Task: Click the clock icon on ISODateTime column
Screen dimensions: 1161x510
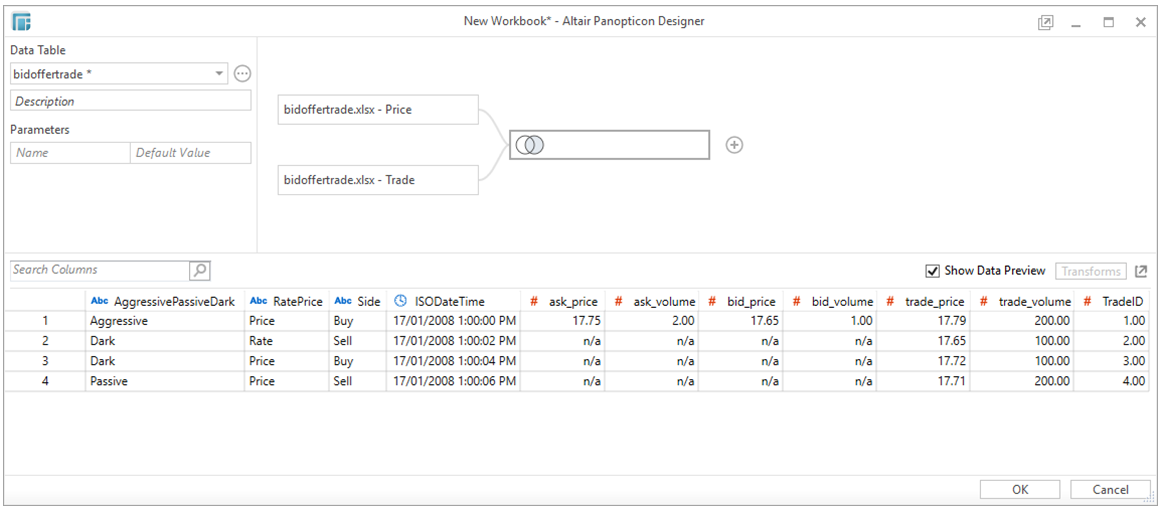Action: pyautogui.click(x=400, y=301)
